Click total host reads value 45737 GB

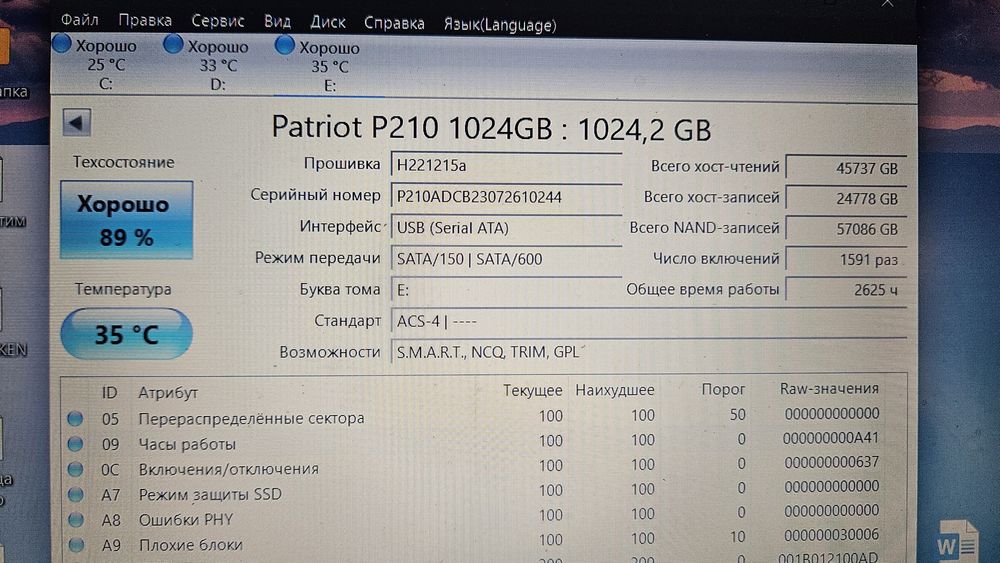point(846,168)
